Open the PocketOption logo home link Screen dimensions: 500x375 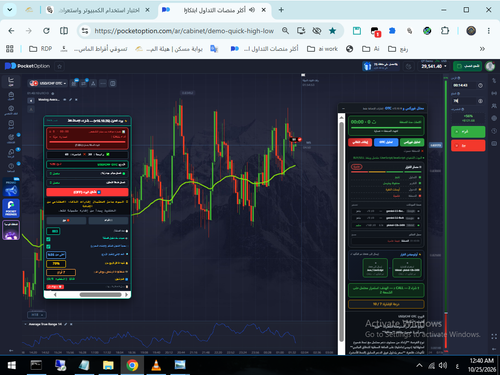(27, 66)
